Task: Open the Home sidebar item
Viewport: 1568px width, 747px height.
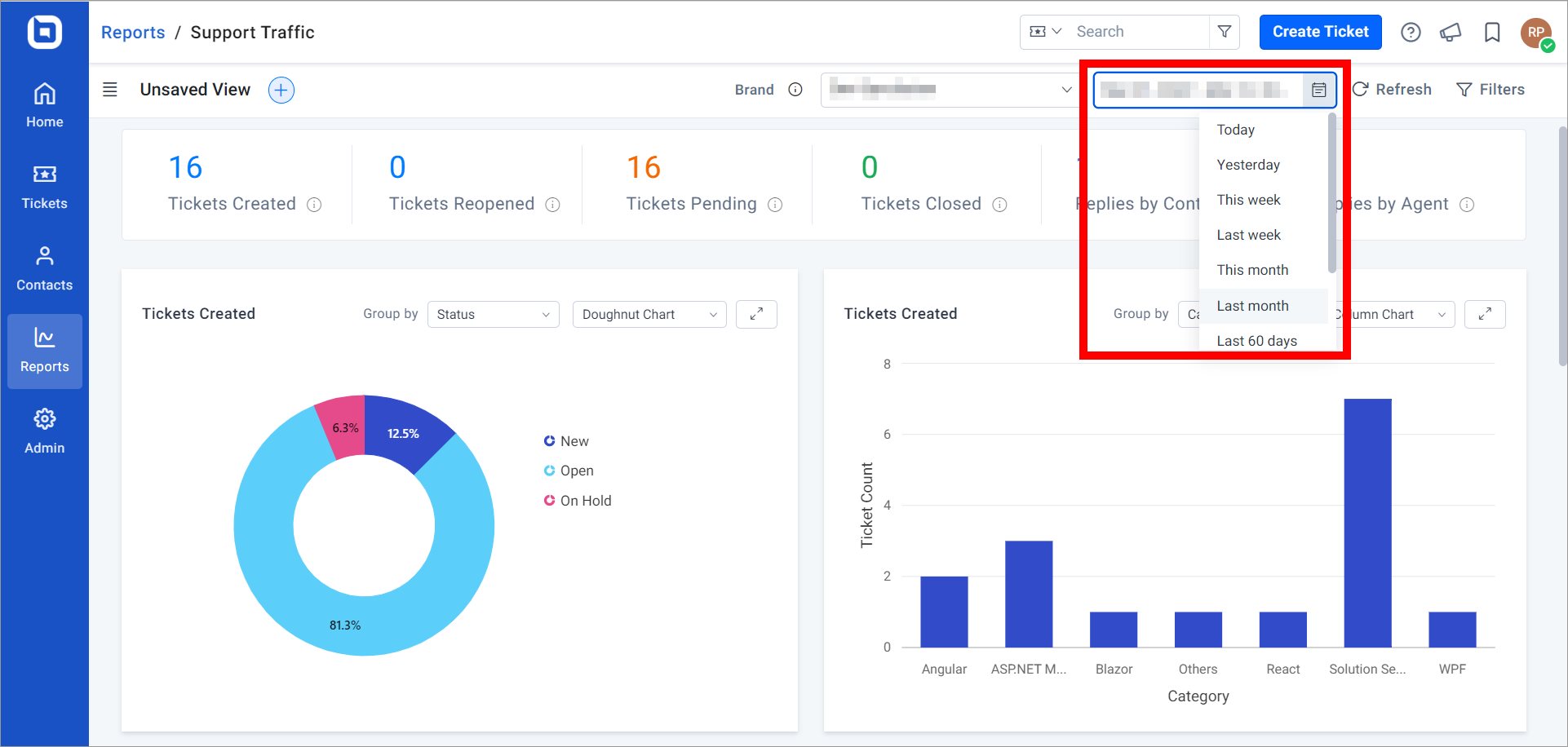Action: 44,106
